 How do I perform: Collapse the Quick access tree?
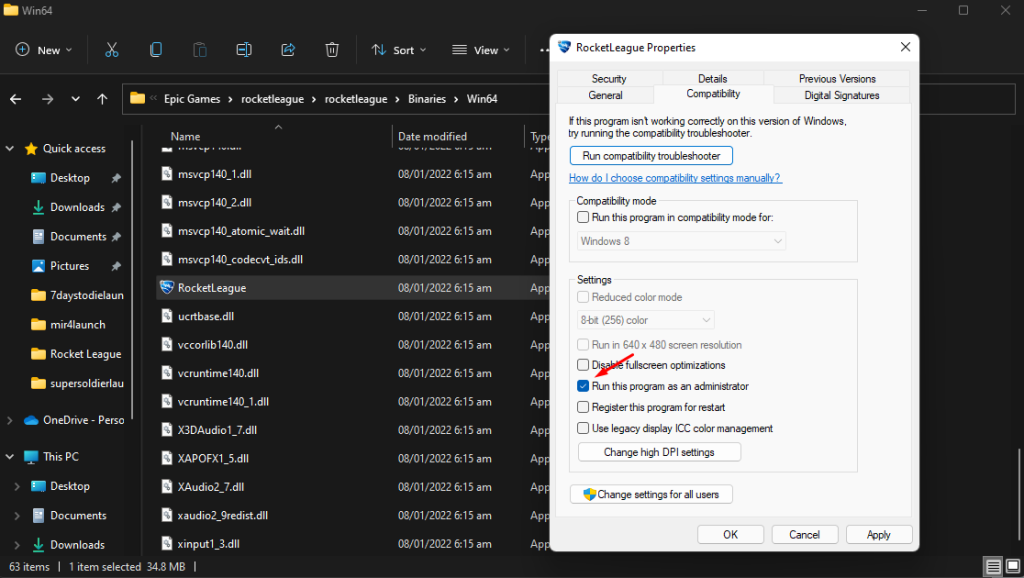tap(10, 148)
